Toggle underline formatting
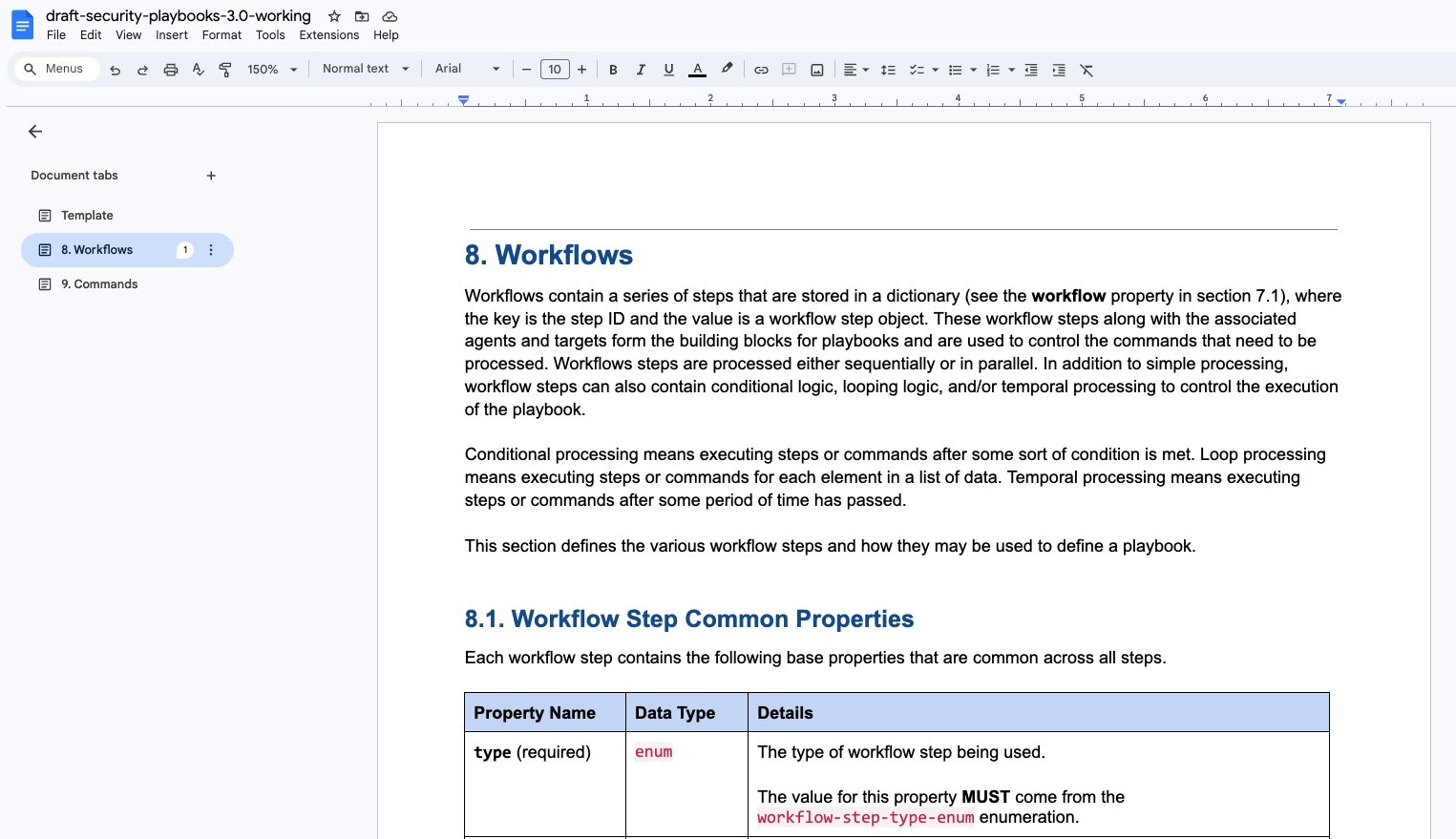1456x839 pixels. click(668, 70)
